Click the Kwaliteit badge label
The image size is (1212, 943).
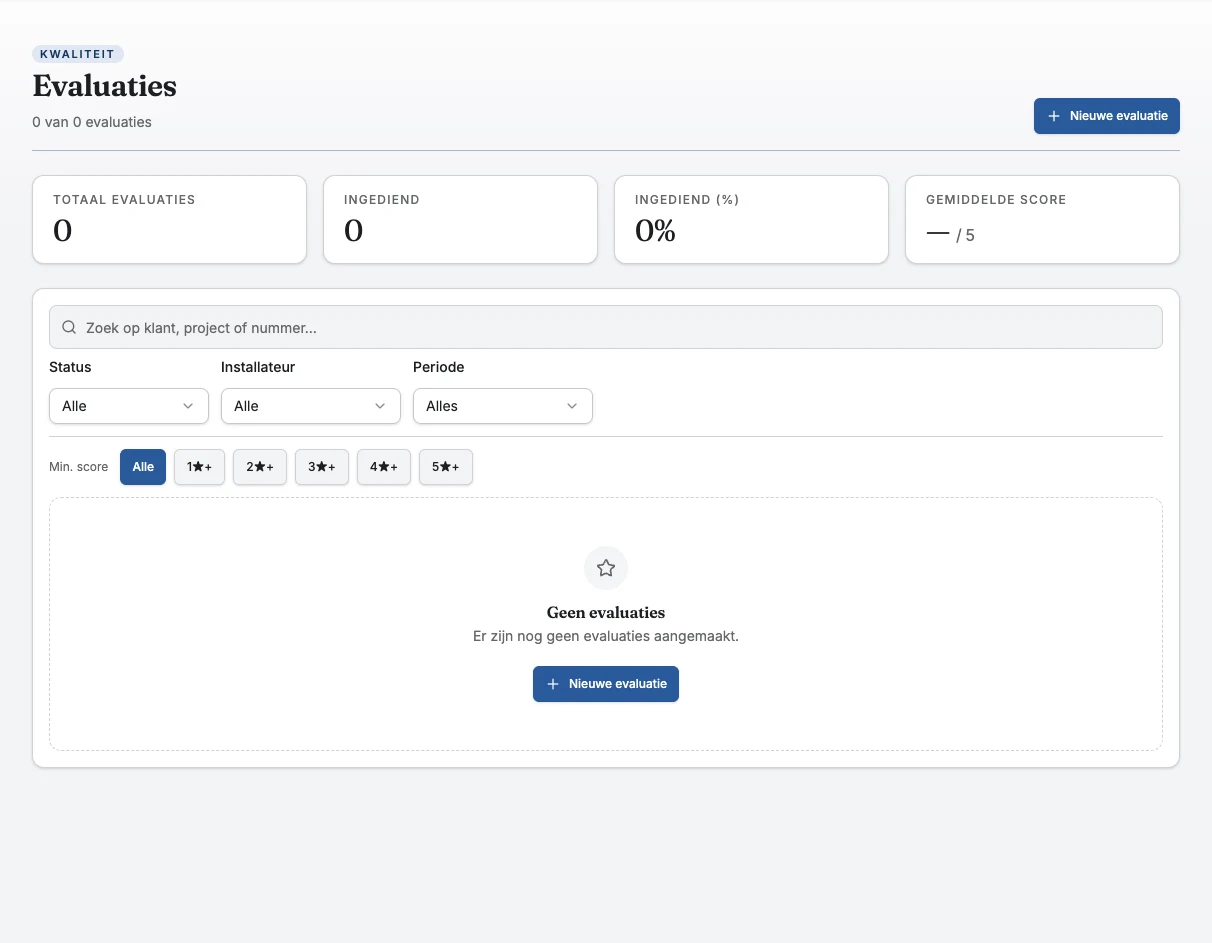coord(78,54)
